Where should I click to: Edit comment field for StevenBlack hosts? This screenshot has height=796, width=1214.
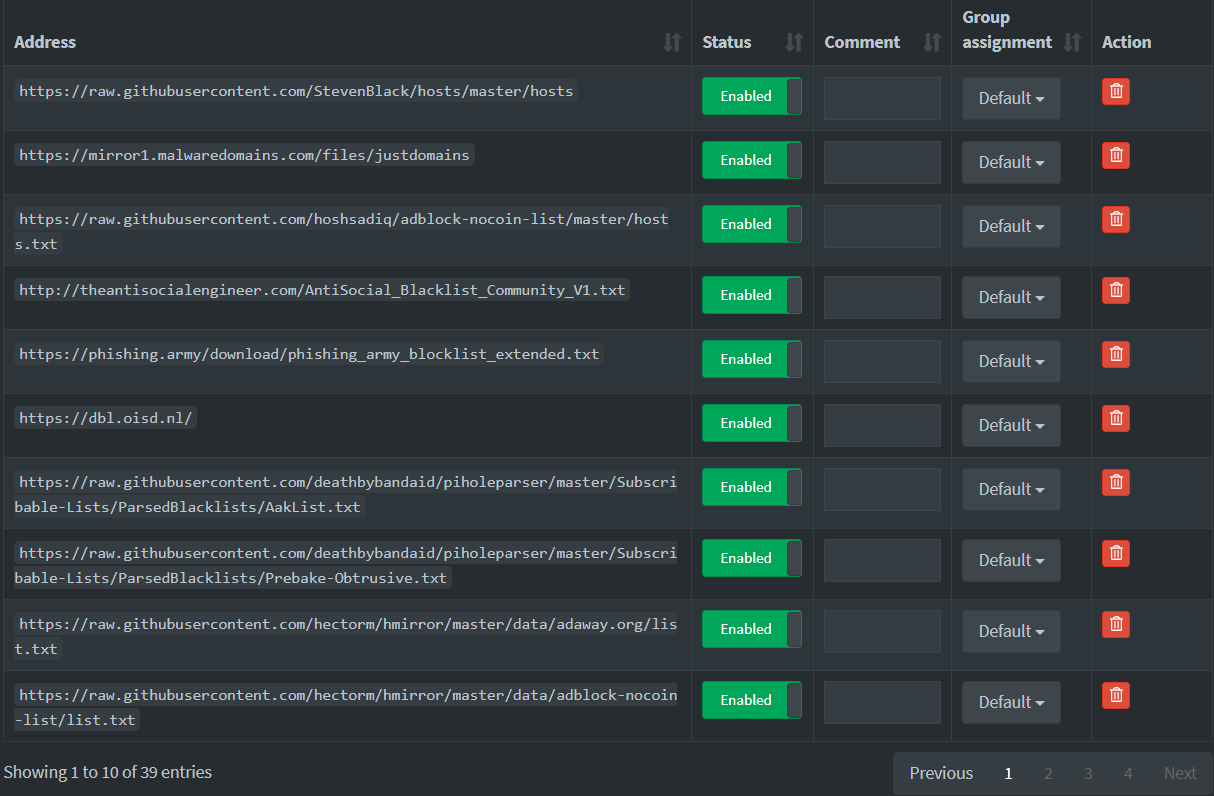pos(882,98)
